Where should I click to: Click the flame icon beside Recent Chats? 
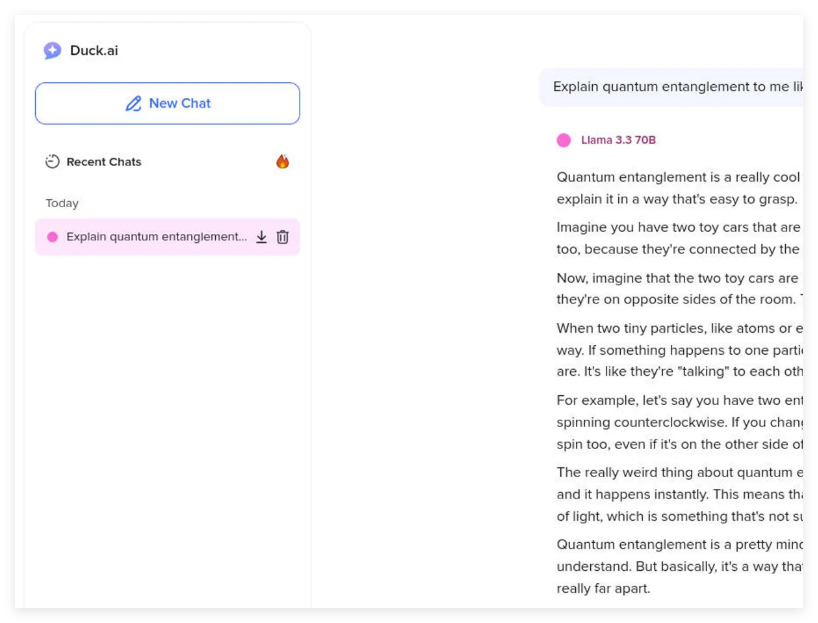coord(282,161)
